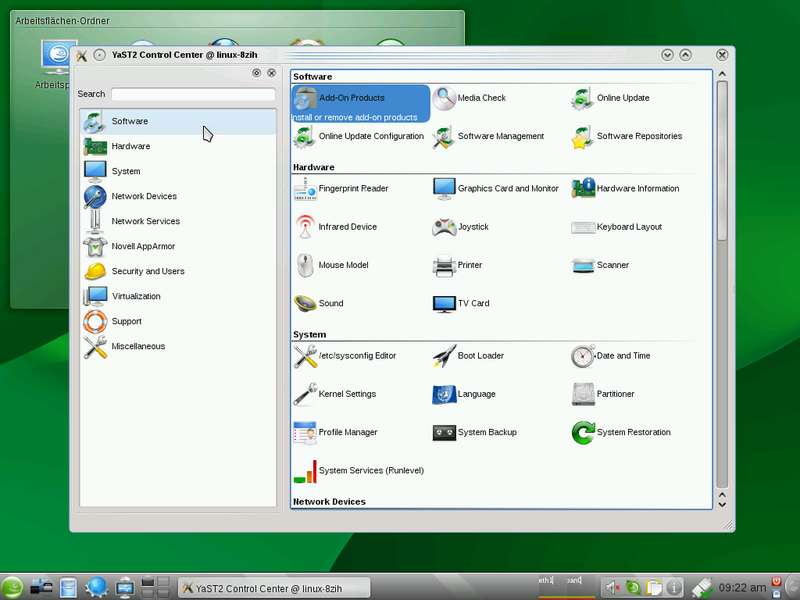
Task: Open Hardware Information
Action: pos(626,189)
